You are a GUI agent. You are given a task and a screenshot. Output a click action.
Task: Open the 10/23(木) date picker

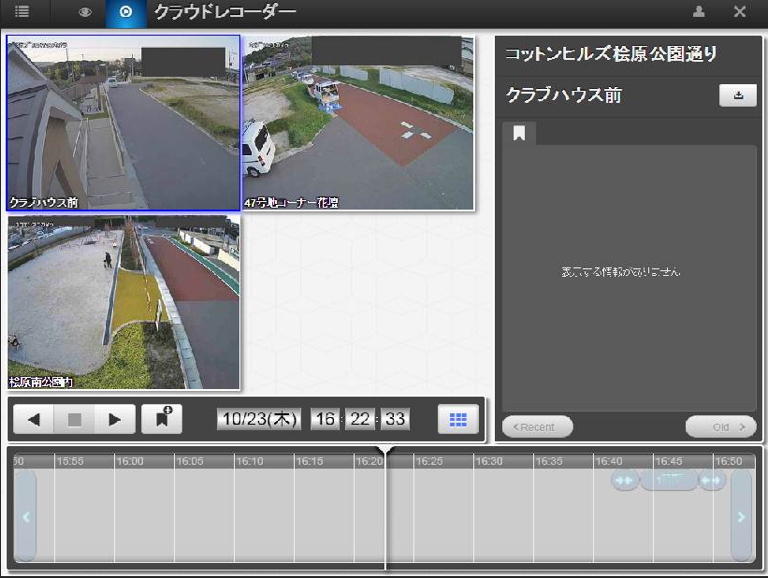260,419
